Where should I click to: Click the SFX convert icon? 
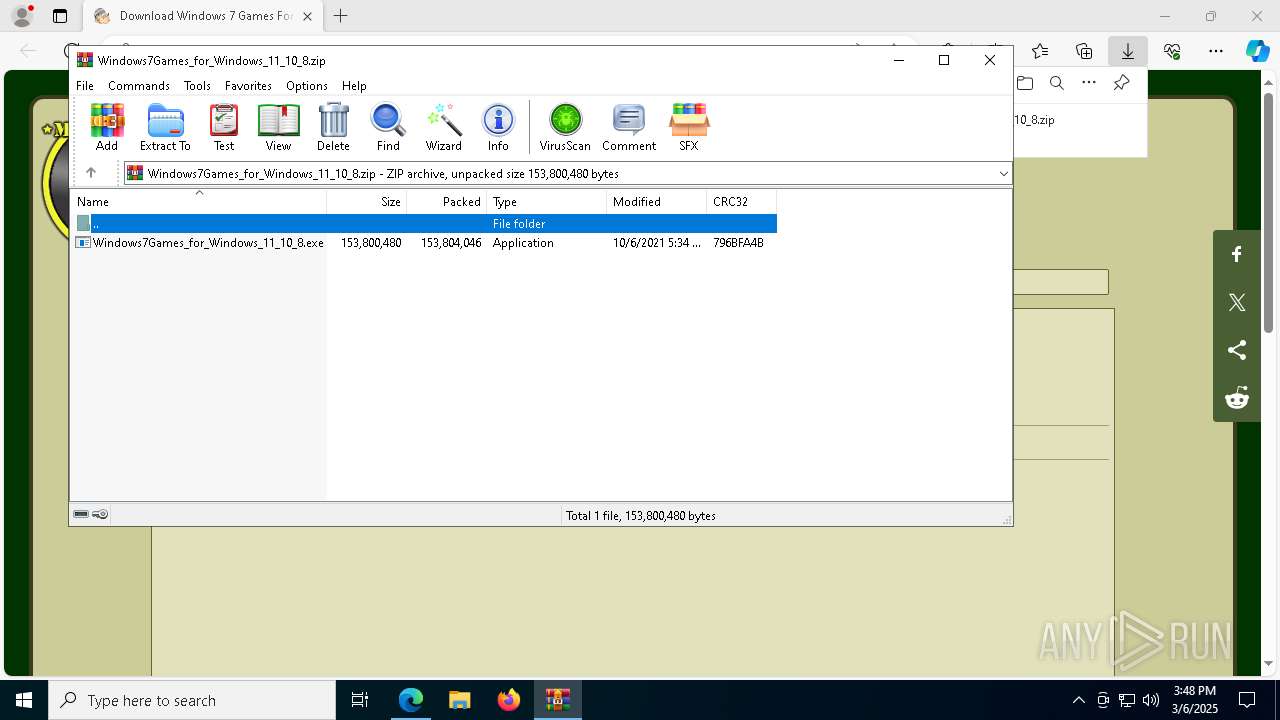click(x=689, y=127)
